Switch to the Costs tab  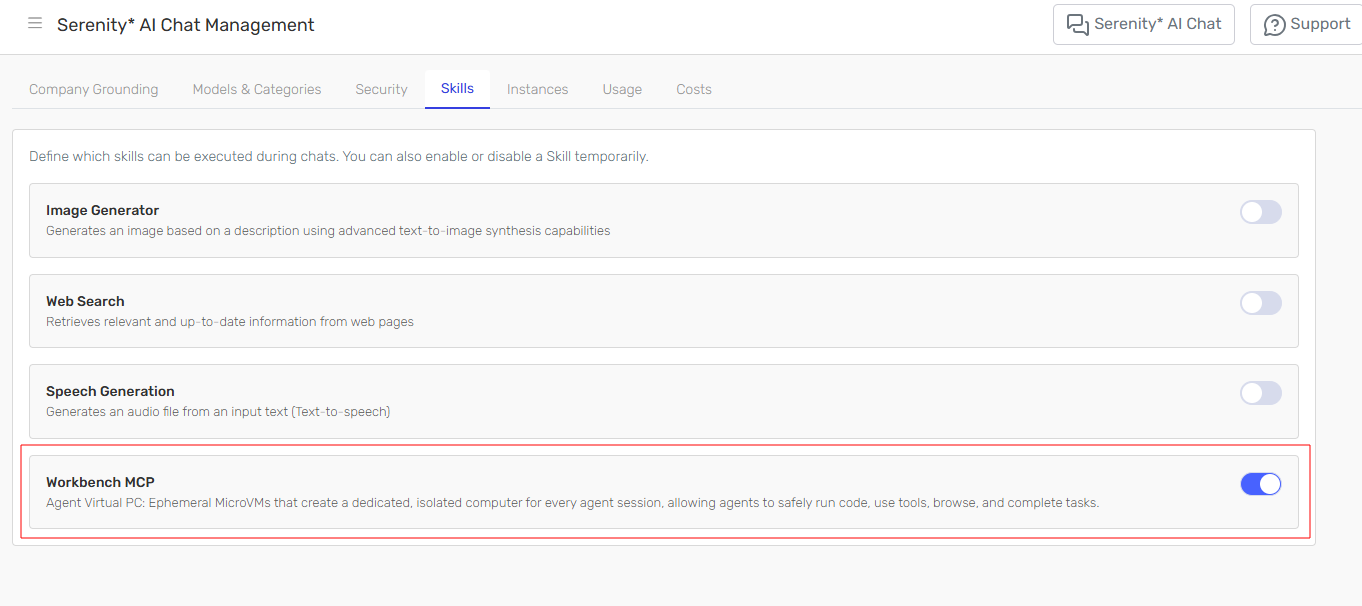694,89
